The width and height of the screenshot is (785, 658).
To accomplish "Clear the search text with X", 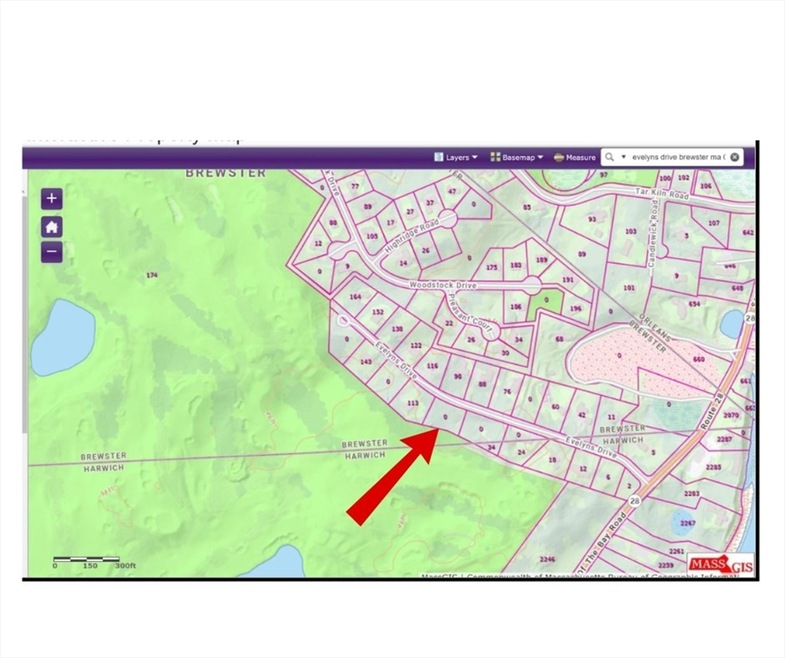I will click(x=734, y=157).
